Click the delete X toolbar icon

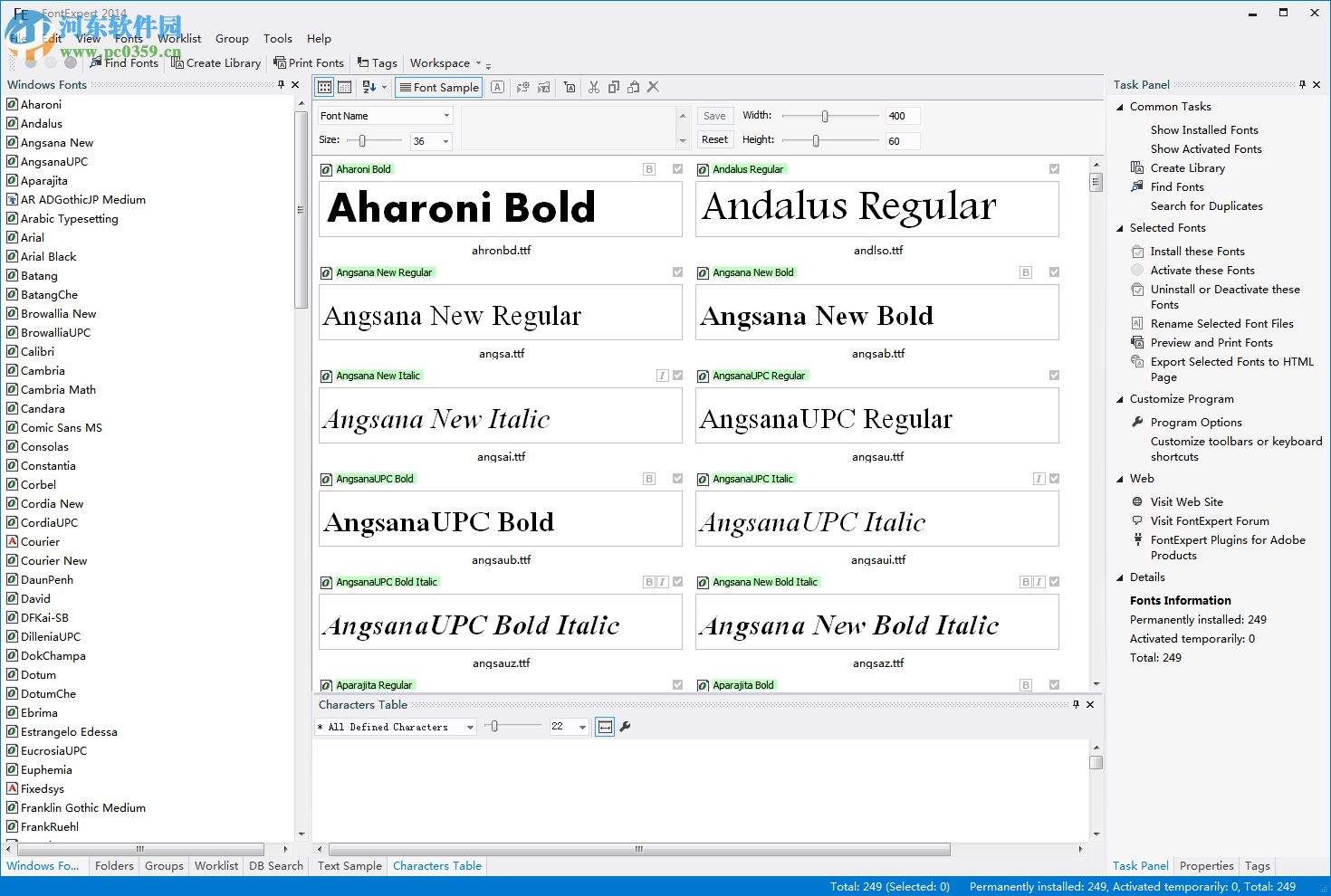click(653, 87)
